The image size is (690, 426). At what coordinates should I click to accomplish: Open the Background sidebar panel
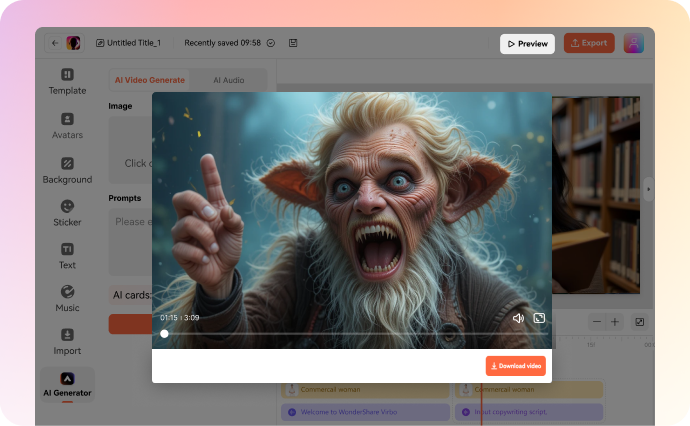[67, 171]
